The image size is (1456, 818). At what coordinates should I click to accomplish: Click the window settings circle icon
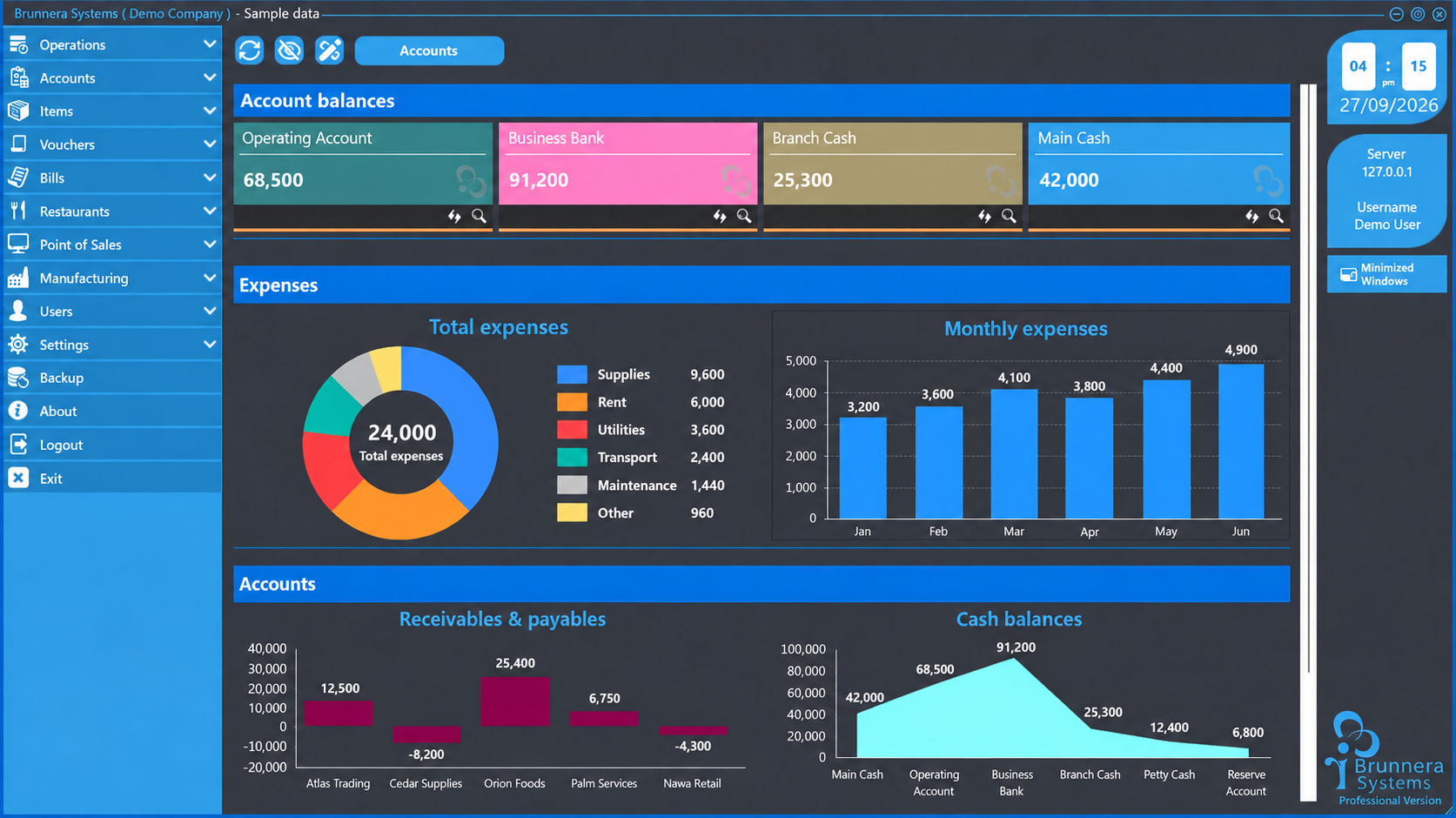(x=1418, y=14)
